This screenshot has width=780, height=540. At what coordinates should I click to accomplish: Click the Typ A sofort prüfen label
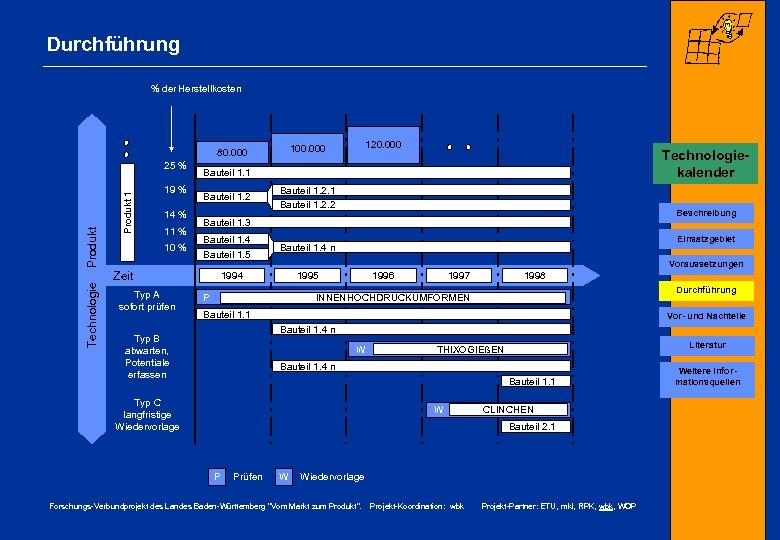(x=147, y=301)
